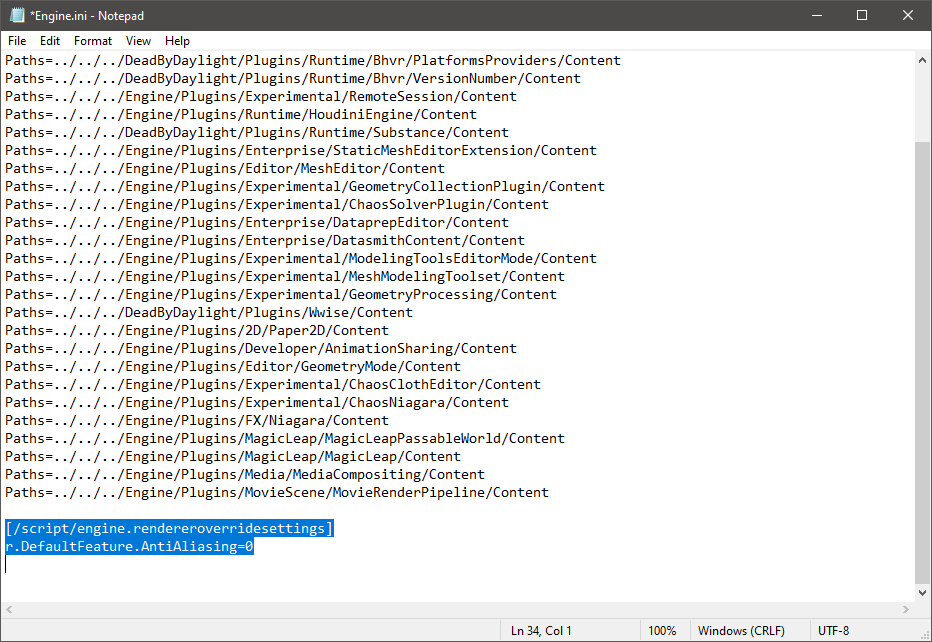Screen dimensions: 932x642
Task: Click the Ln 34, Col 1 status indicator
Action: 541,631
